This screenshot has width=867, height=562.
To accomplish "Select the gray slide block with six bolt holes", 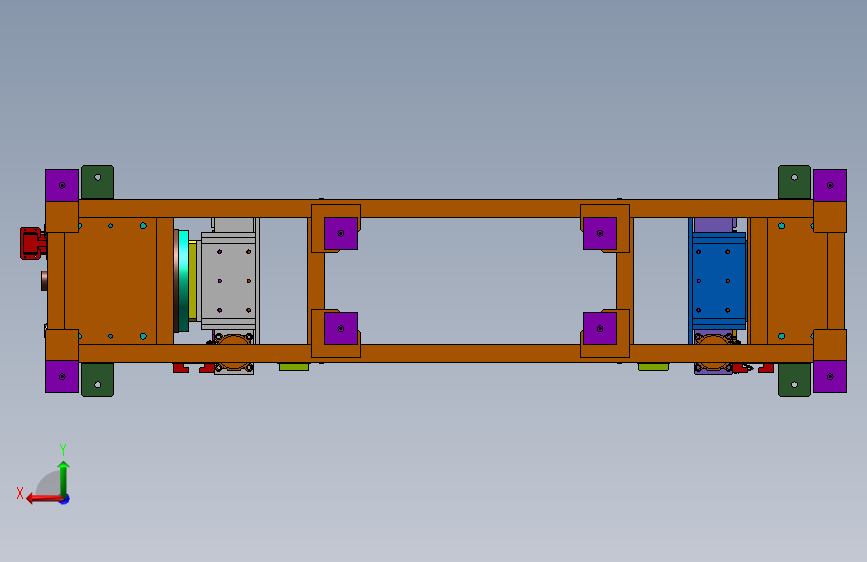I will tap(228, 281).
